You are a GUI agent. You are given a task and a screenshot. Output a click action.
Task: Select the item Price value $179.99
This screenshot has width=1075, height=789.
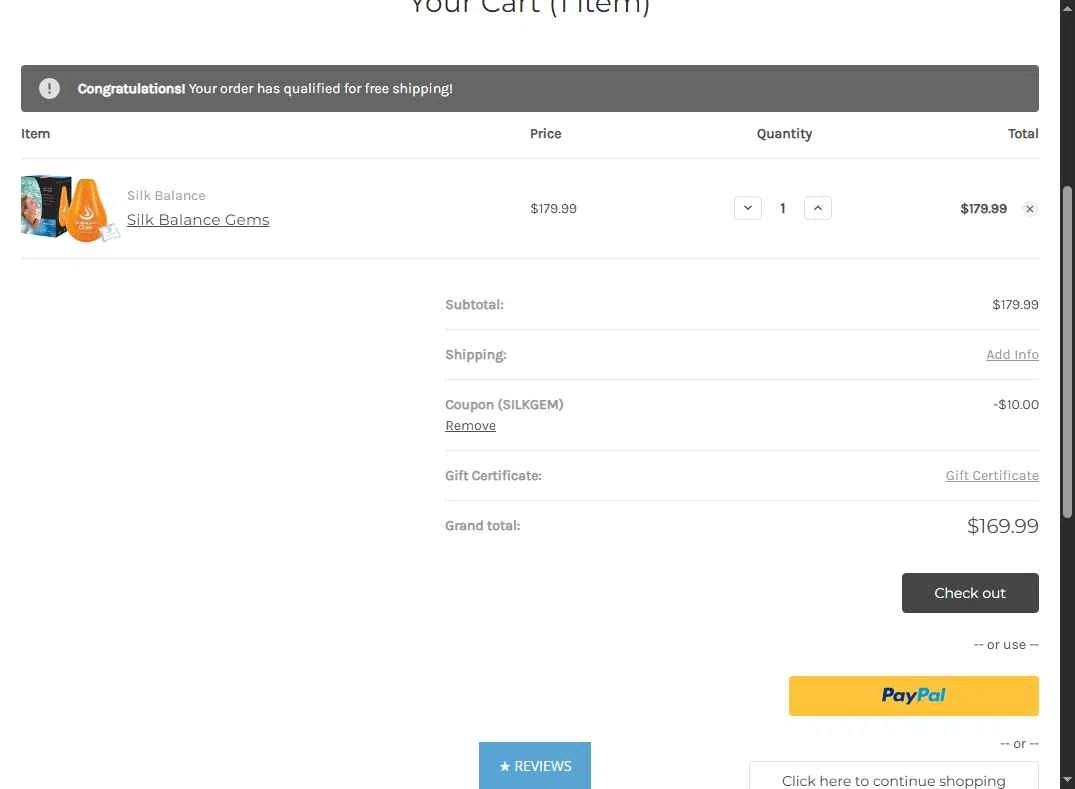click(x=553, y=208)
